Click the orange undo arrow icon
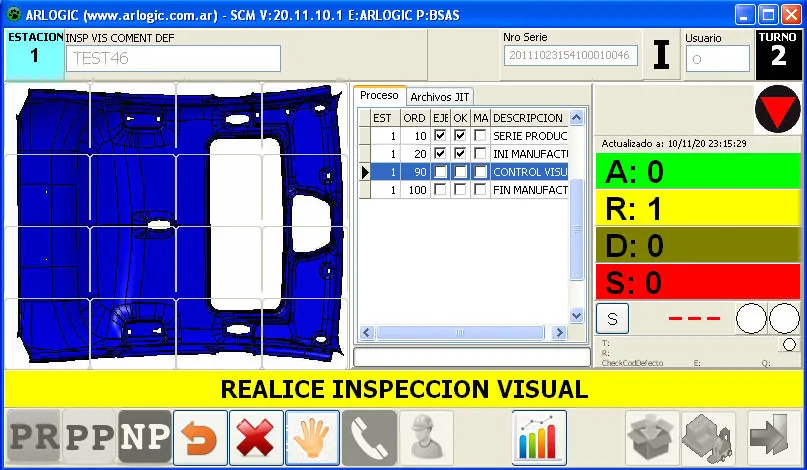Image resolution: width=807 pixels, height=470 pixels. click(201, 437)
